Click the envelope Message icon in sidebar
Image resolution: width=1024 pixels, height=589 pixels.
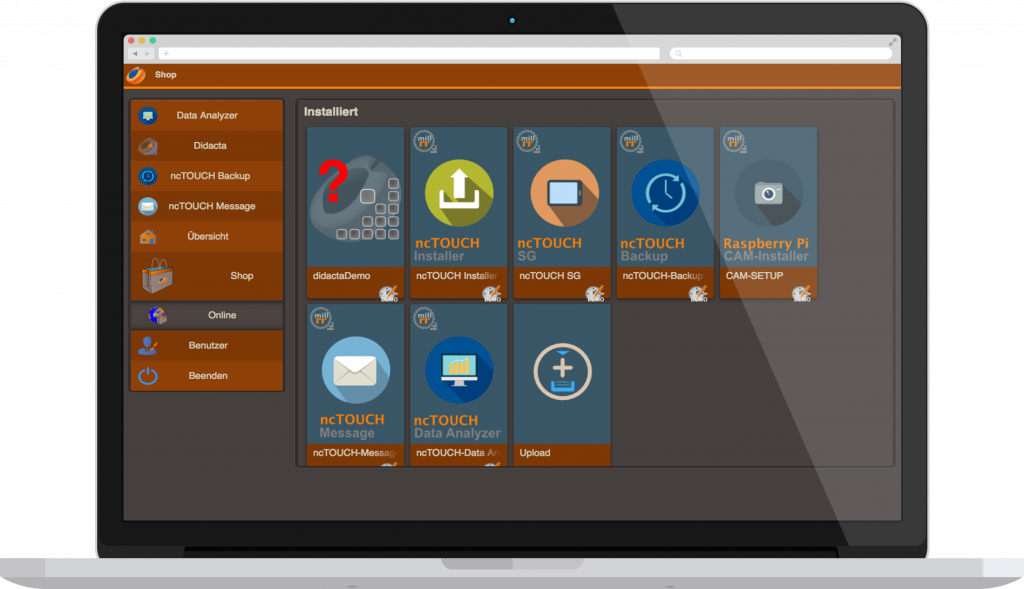148,206
